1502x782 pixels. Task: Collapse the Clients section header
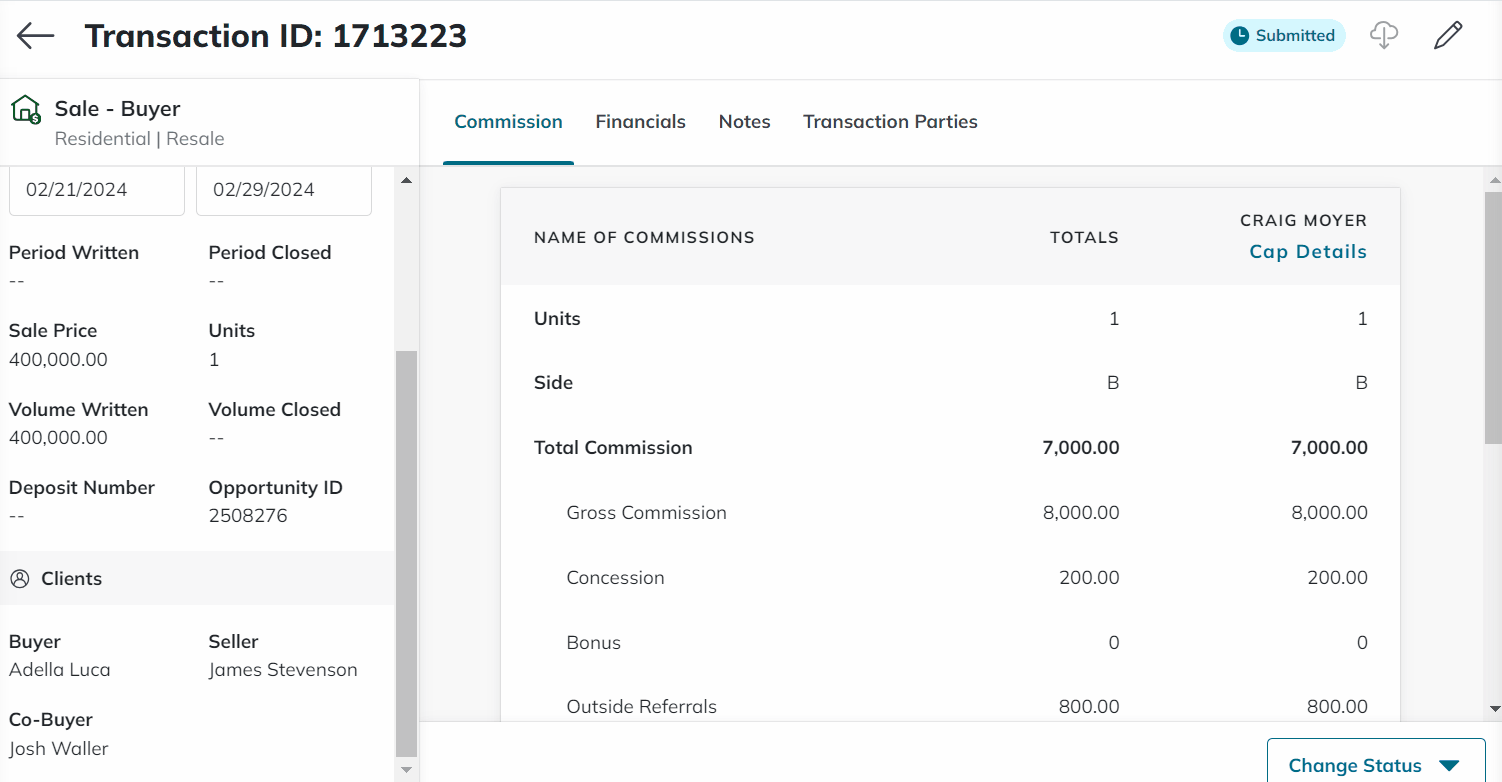point(70,578)
